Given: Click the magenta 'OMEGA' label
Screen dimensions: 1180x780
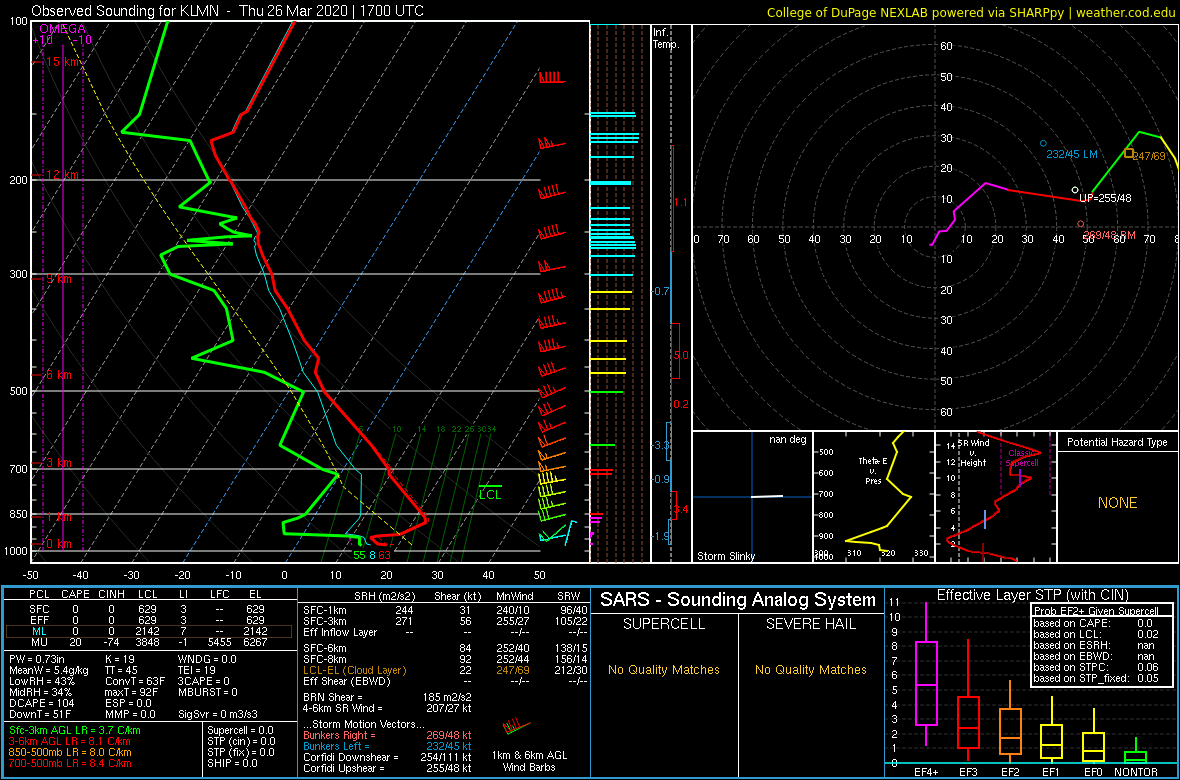Looking at the screenshot, I should coord(62,28).
